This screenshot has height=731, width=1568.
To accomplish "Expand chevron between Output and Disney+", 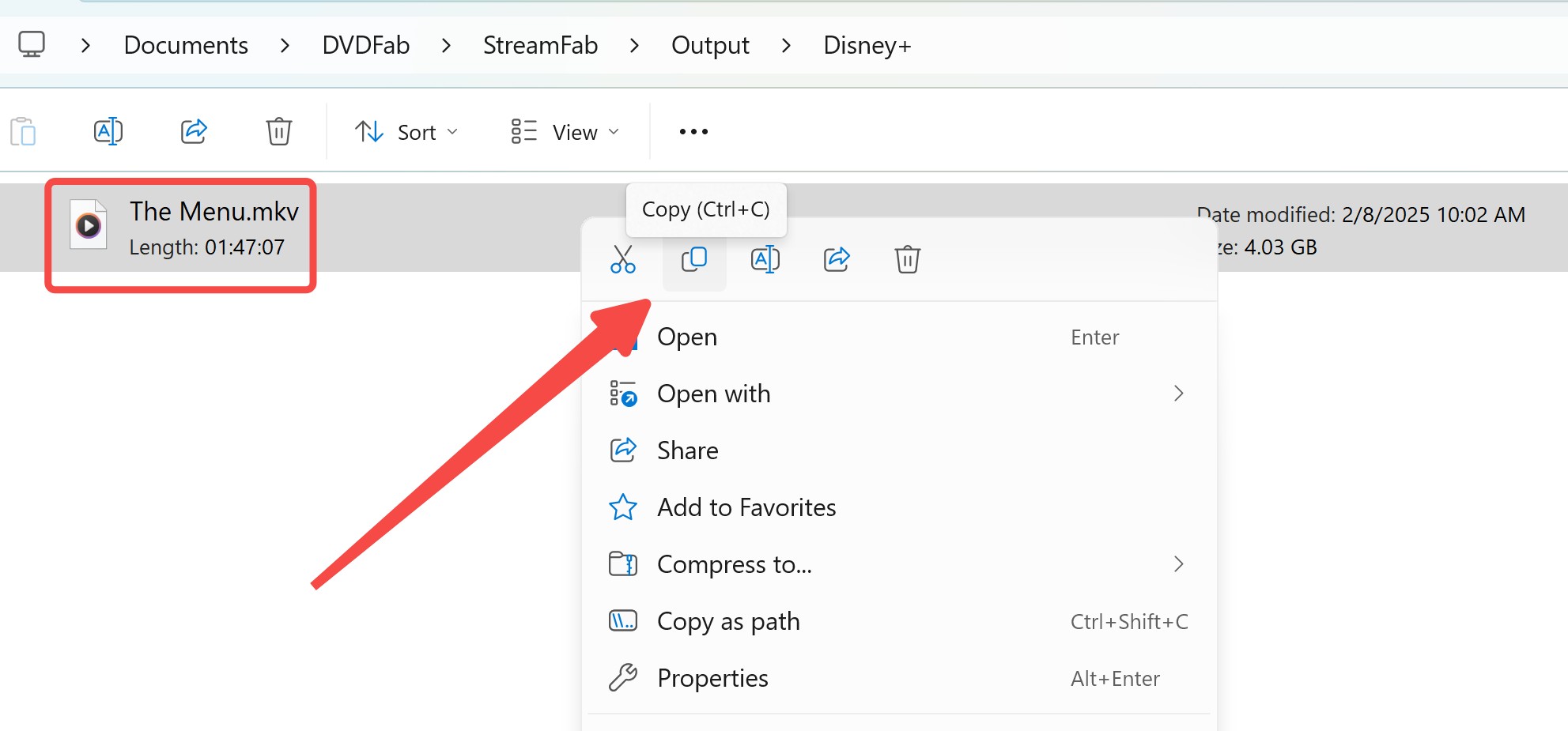I will point(786,46).
